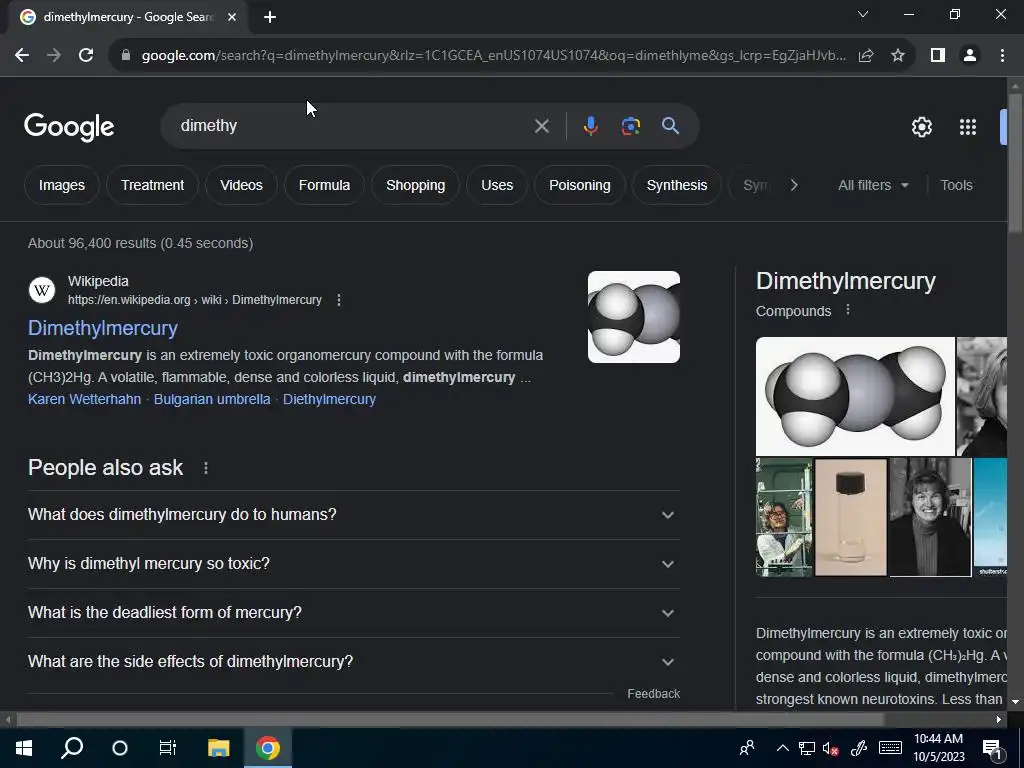Screen dimensions: 1024x768
Task: Close the dimethylmercury Google Search tab
Action: pos(232,17)
